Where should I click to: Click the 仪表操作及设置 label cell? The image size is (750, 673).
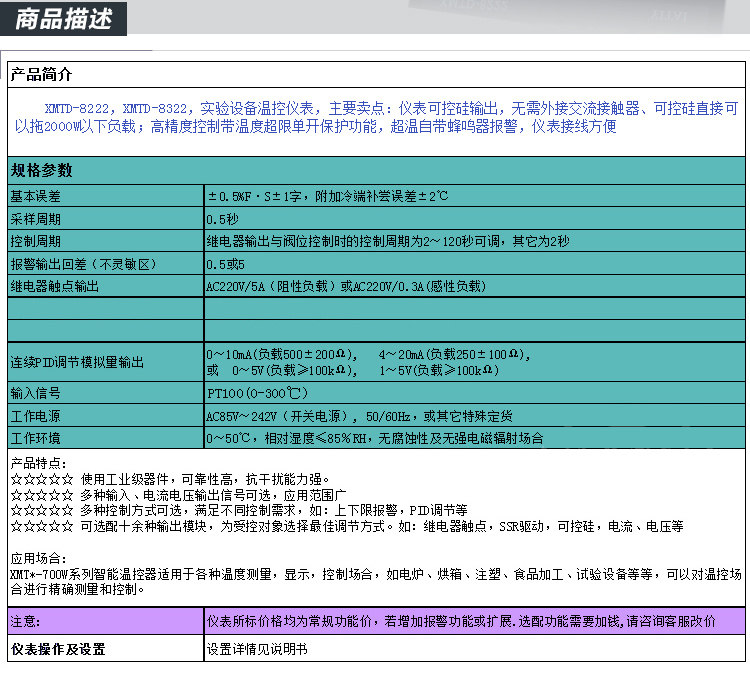pyautogui.click(x=106, y=649)
